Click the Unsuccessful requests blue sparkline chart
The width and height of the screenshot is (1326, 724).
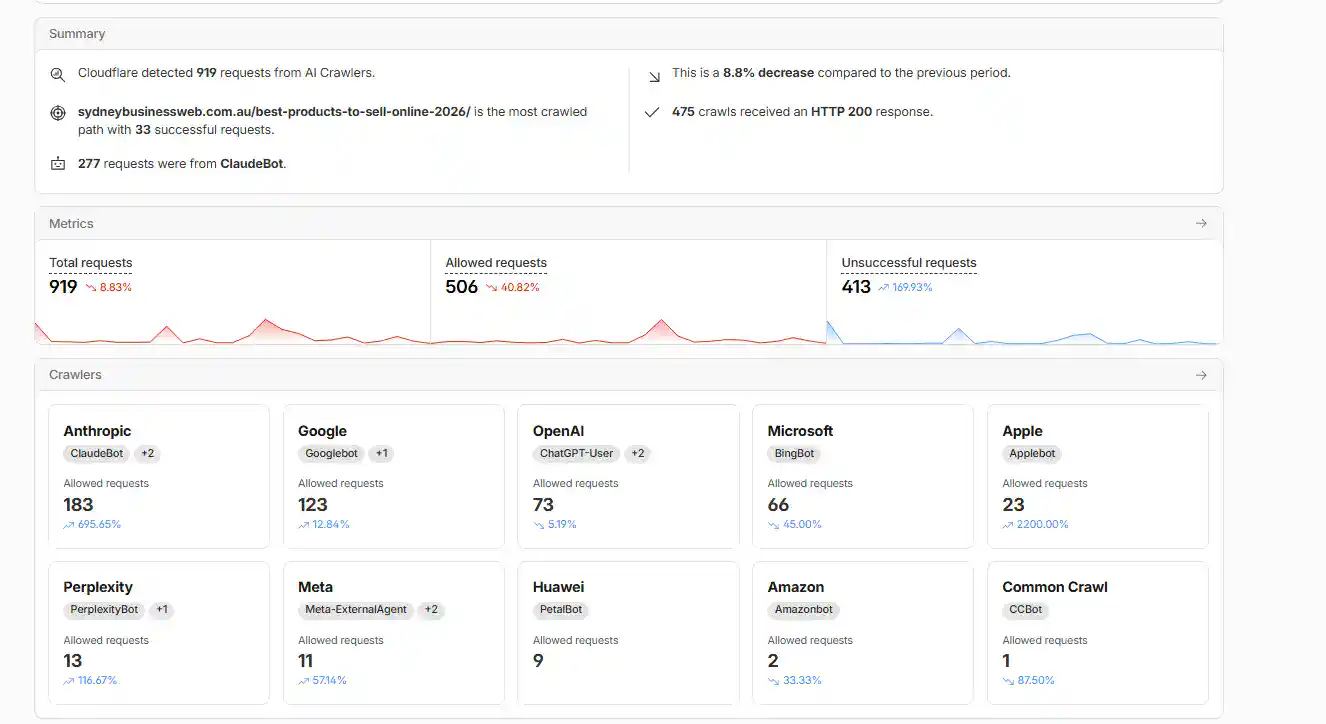pyautogui.click(x=1024, y=330)
